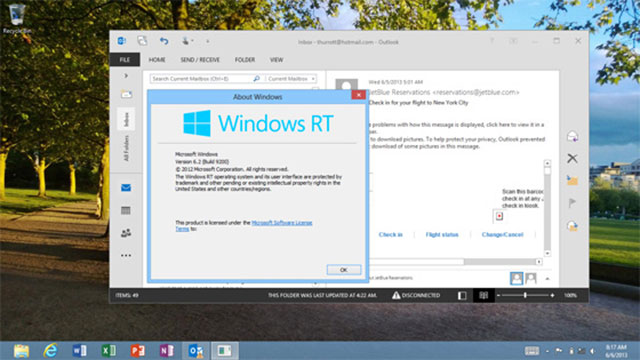Click in Search Current Mailbox field
This screenshot has height=360, width=640.
pyautogui.click(x=201, y=78)
